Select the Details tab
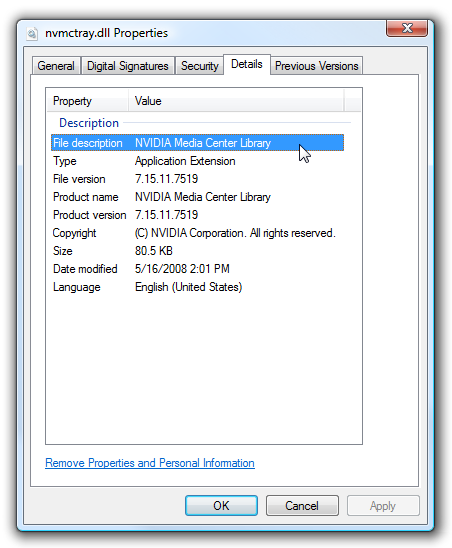The width and height of the screenshot is (452, 548). (x=246, y=64)
